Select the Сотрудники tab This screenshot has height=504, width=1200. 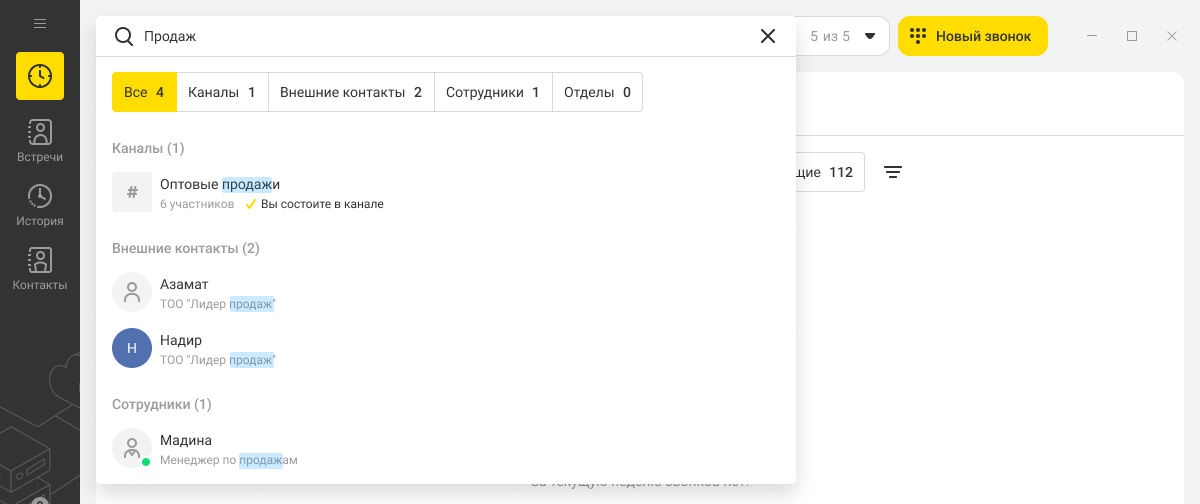click(493, 92)
